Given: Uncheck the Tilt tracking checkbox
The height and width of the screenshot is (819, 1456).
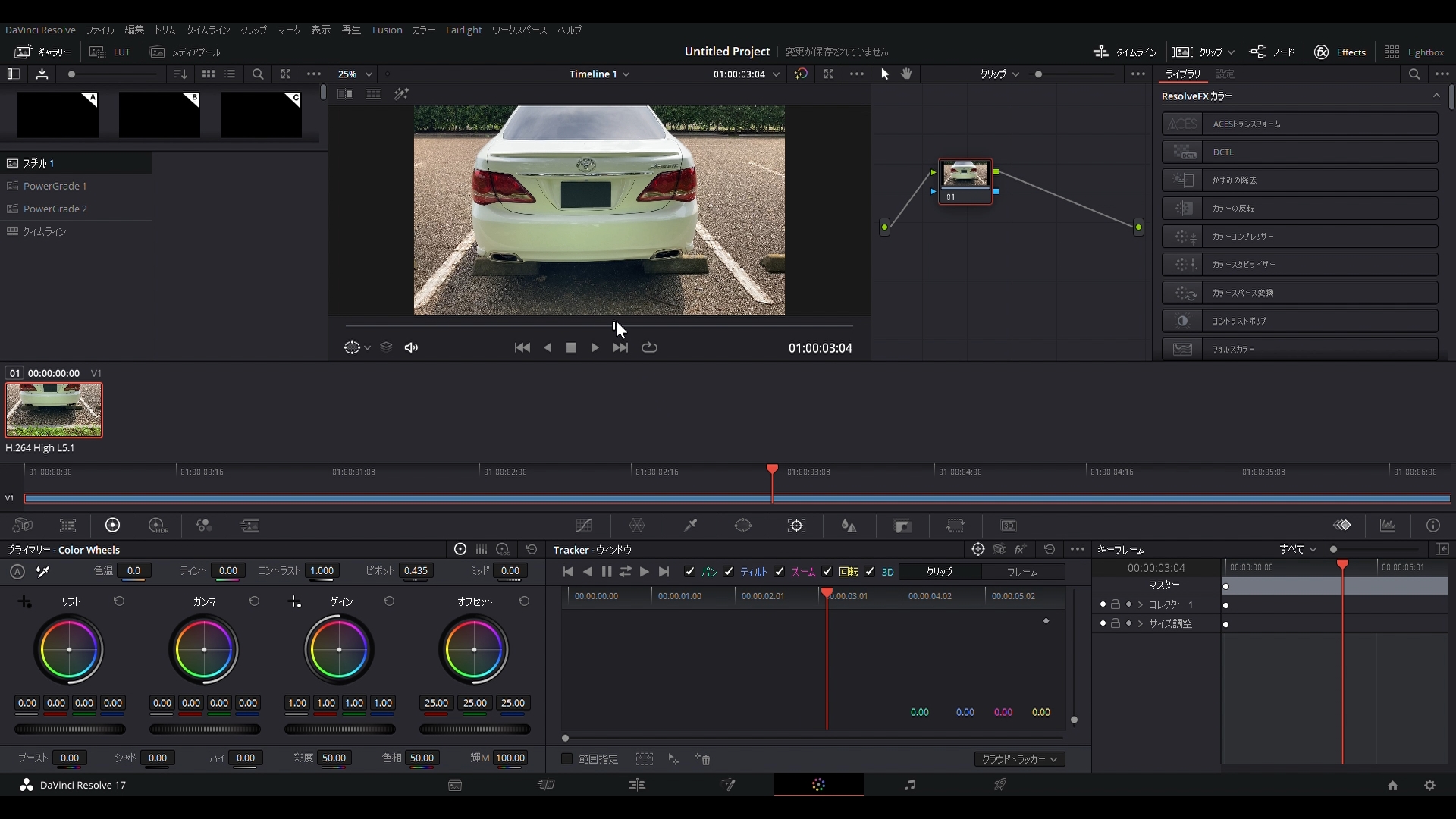Looking at the screenshot, I should coord(729,572).
